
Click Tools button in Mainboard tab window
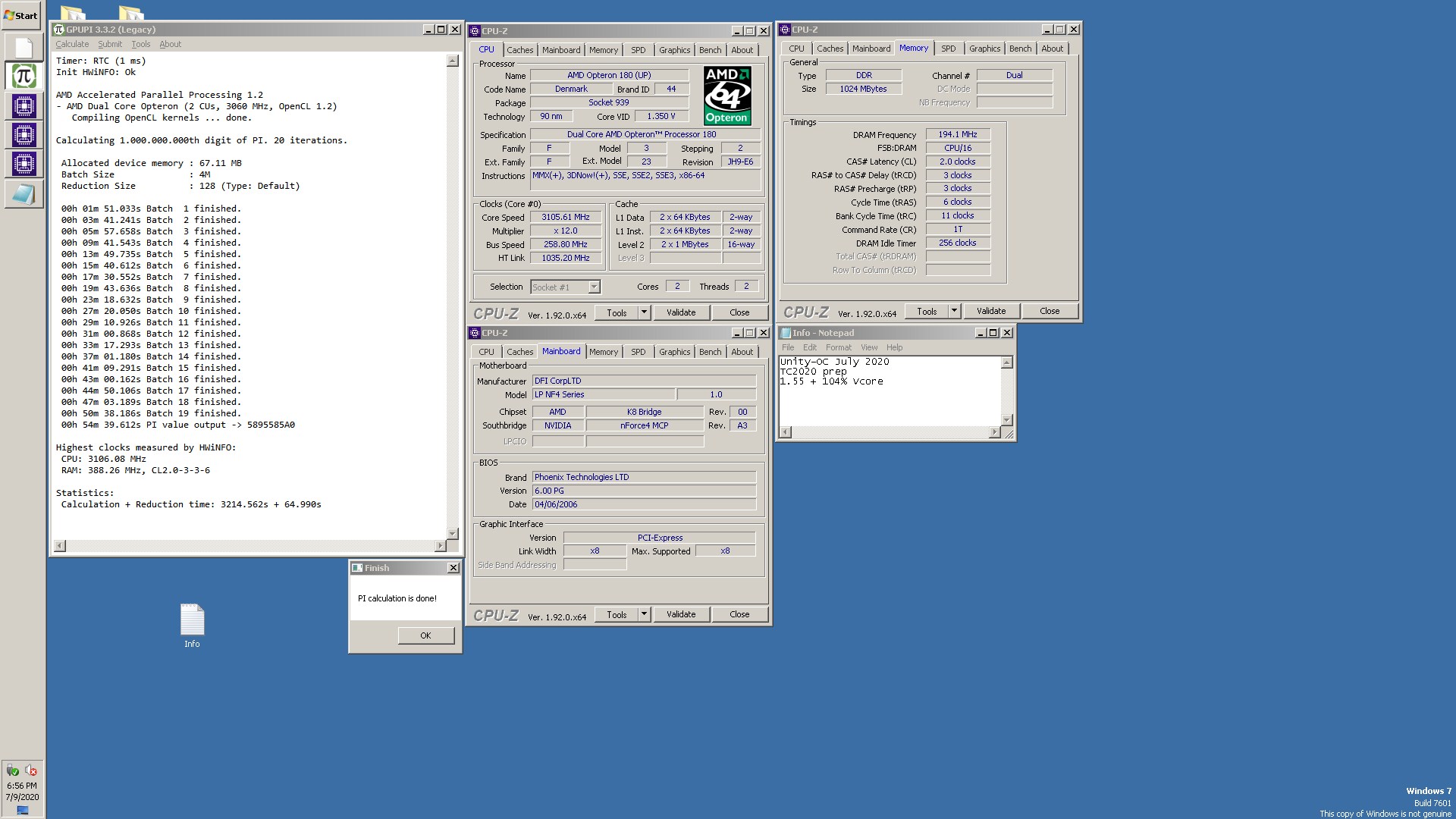[x=617, y=614]
